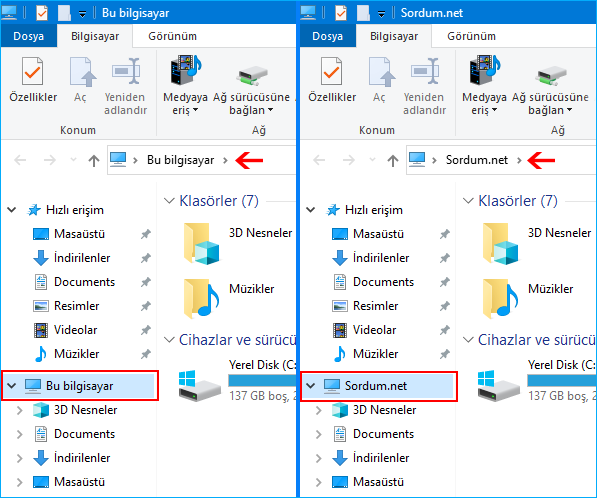Switch to Görünüm tab in Bu bilgisayar window

pos(172,36)
